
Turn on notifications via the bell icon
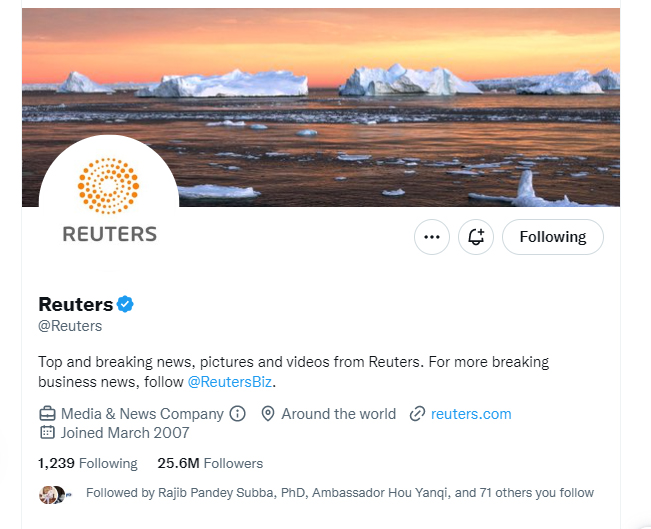click(x=476, y=237)
